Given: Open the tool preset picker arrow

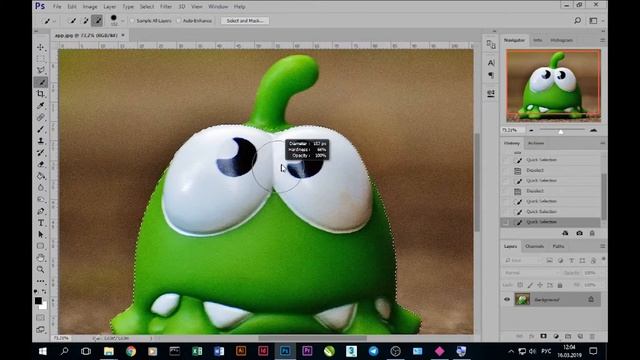Looking at the screenshot, I should 54,21.
